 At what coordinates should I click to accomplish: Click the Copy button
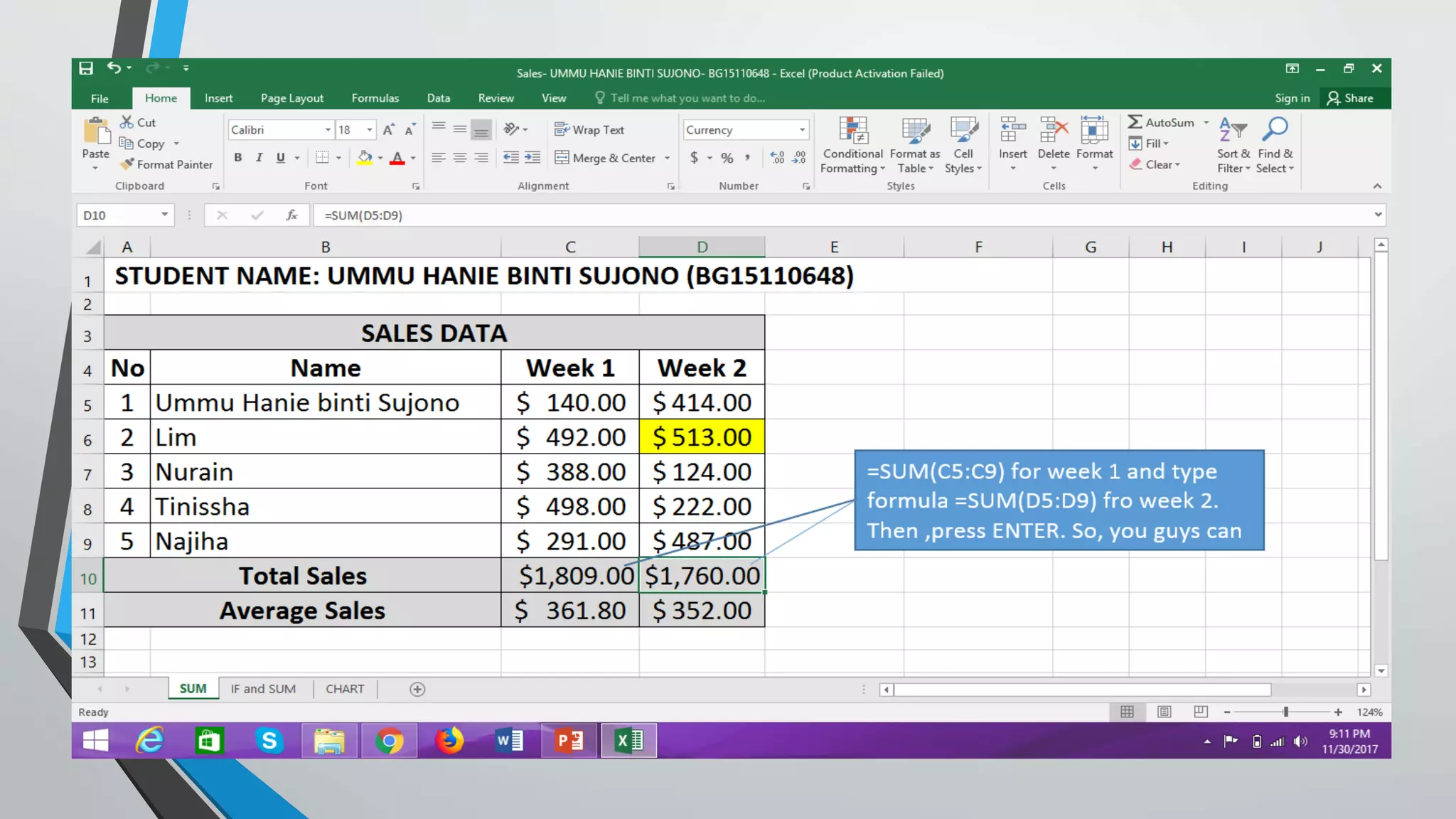click(x=142, y=144)
